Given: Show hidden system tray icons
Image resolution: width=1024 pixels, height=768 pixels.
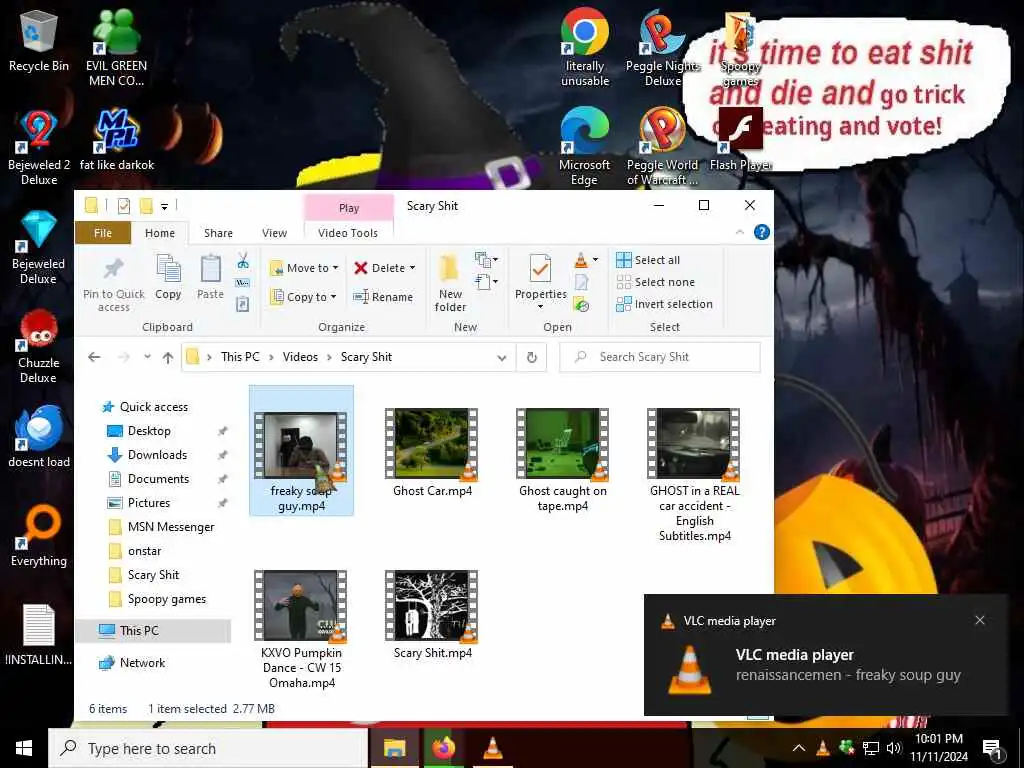Looking at the screenshot, I should [799, 748].
